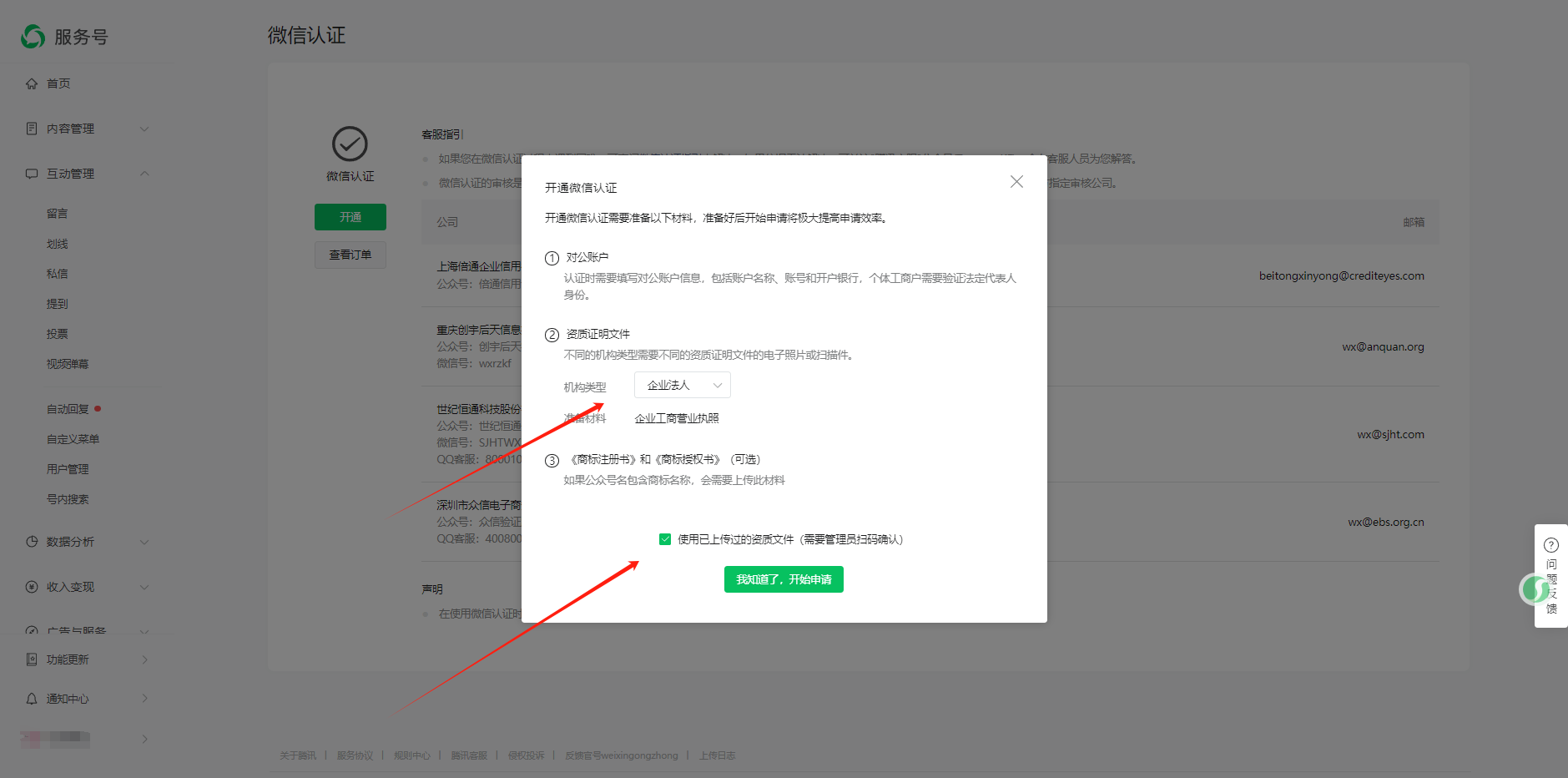Click the home icon beside 首页
The width and height of the screenshot is (1568, 778).
(32, 83)
